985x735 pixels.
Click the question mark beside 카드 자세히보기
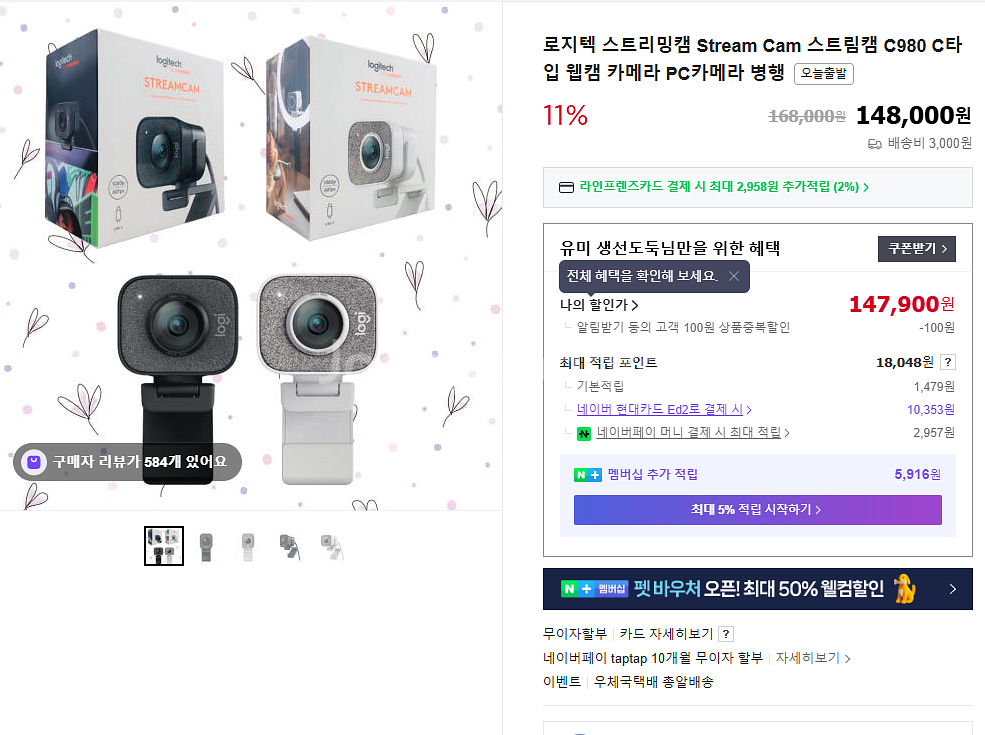click(726, 634)
